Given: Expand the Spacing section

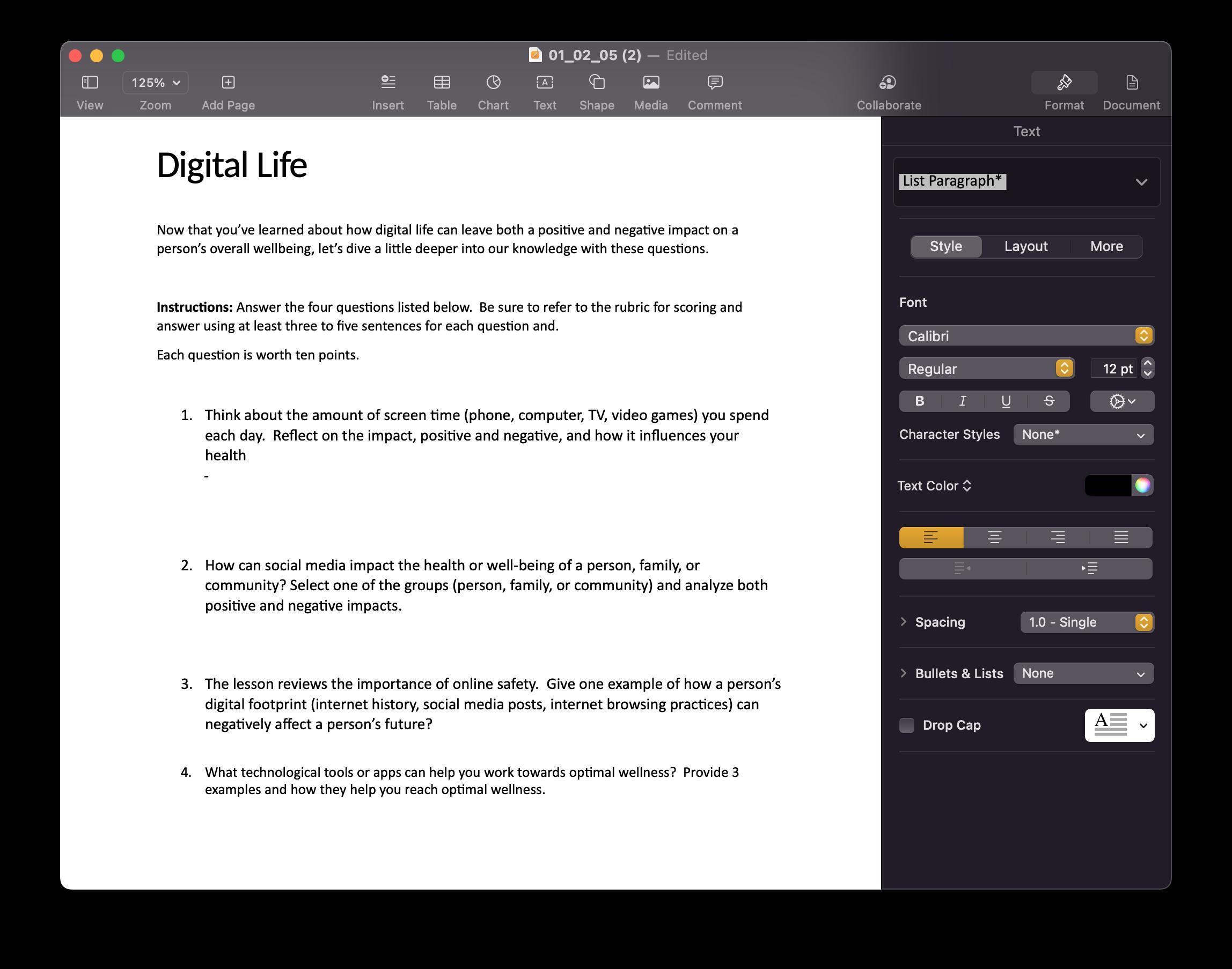Looking at the screenshot, I should click(x=904, y=622).
